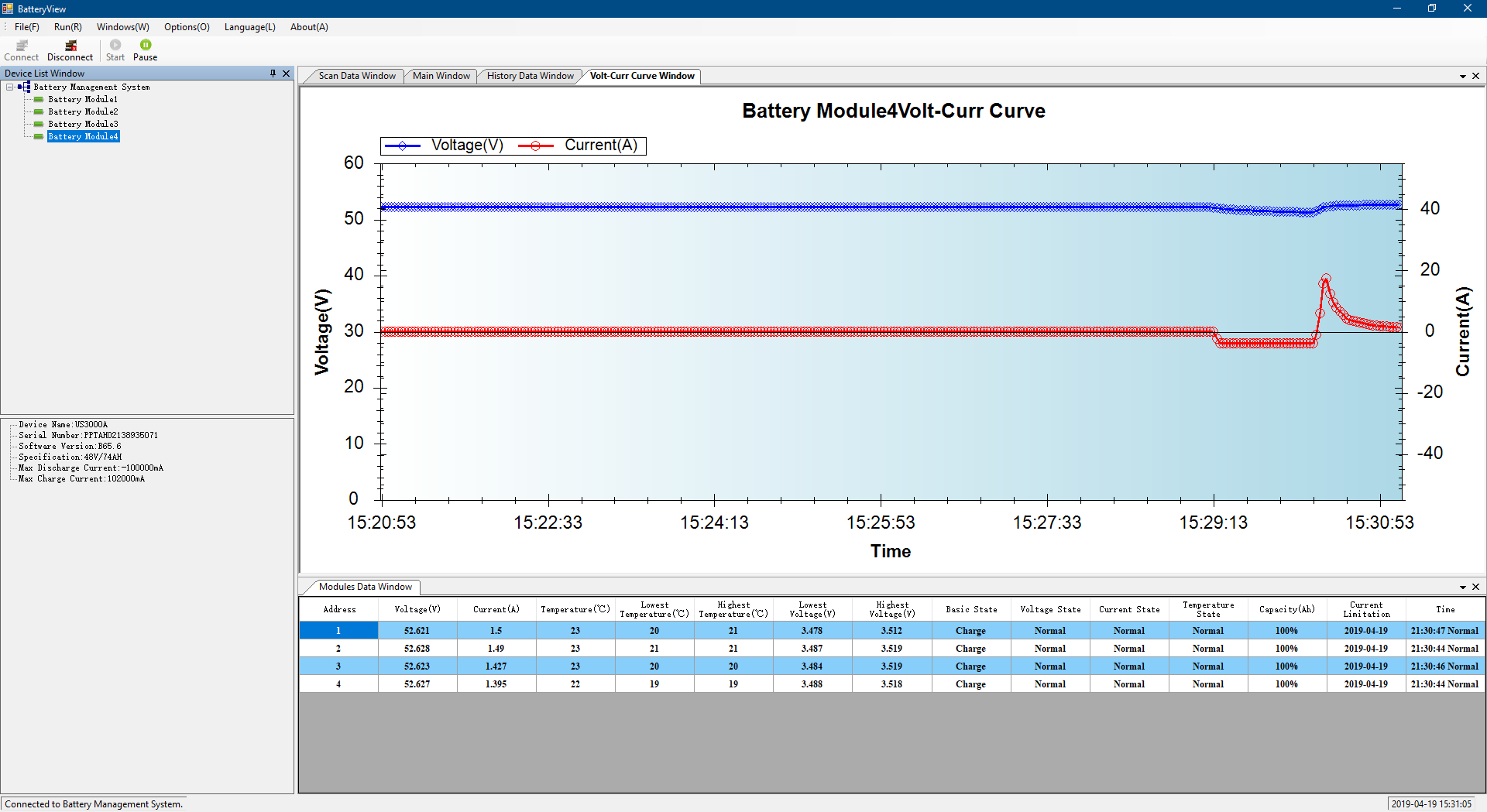Click the Current(A) red legend marker
Viewport: 1487px width, 812px height.
pos(535,146)
